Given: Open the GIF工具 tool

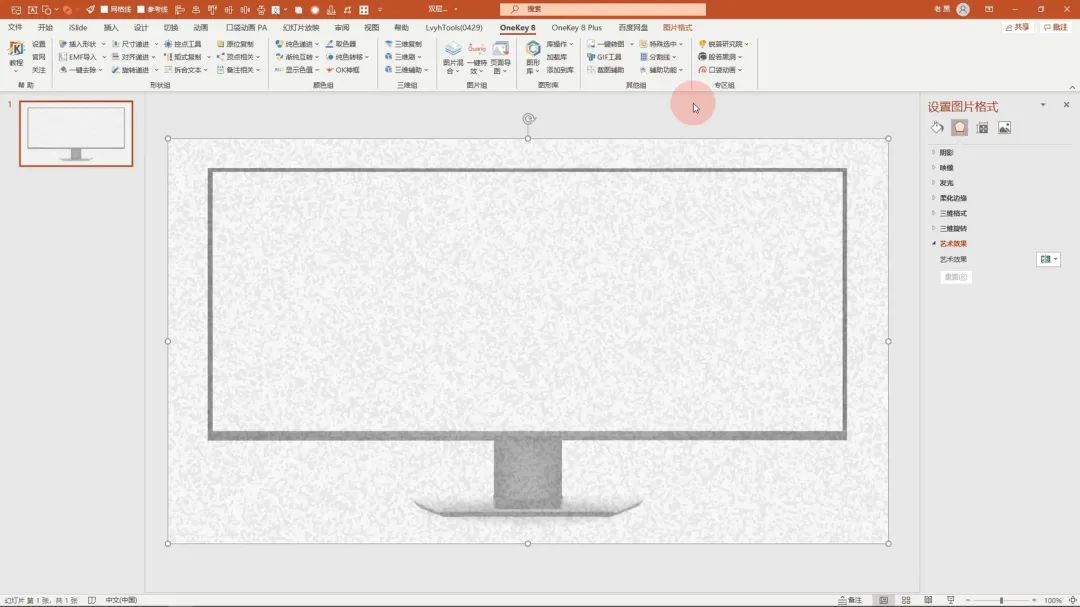Looking at the screenshot, I should point(605,57).
